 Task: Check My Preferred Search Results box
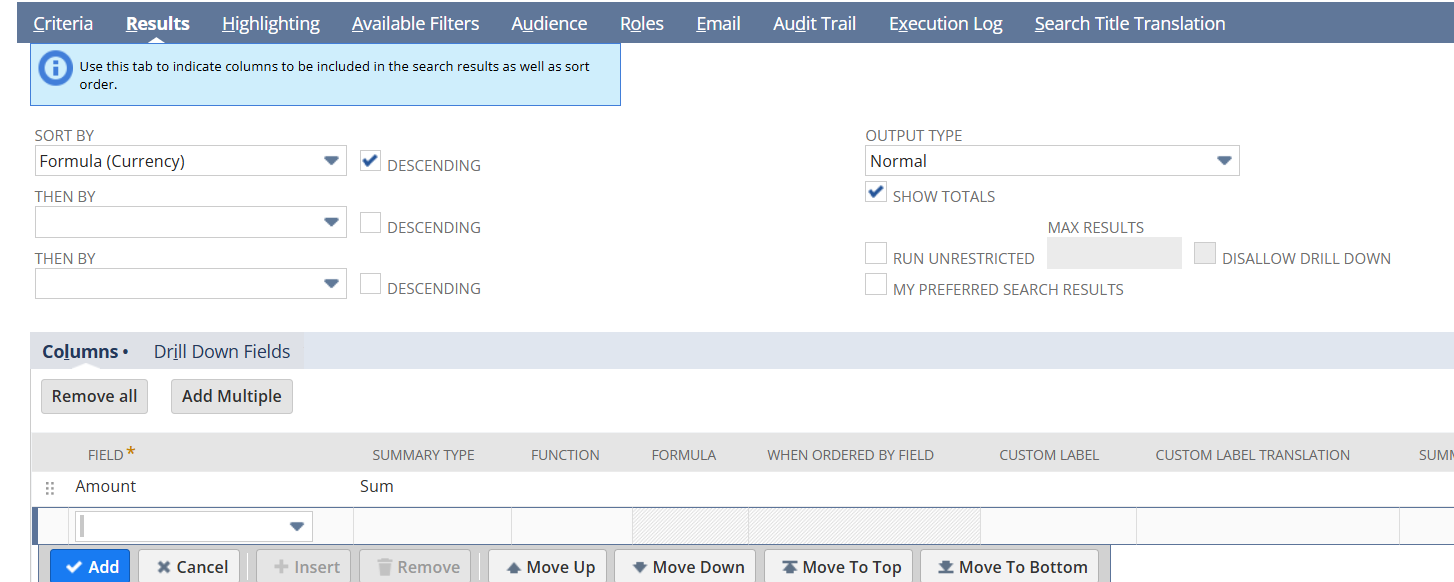(x=876, y=285)
